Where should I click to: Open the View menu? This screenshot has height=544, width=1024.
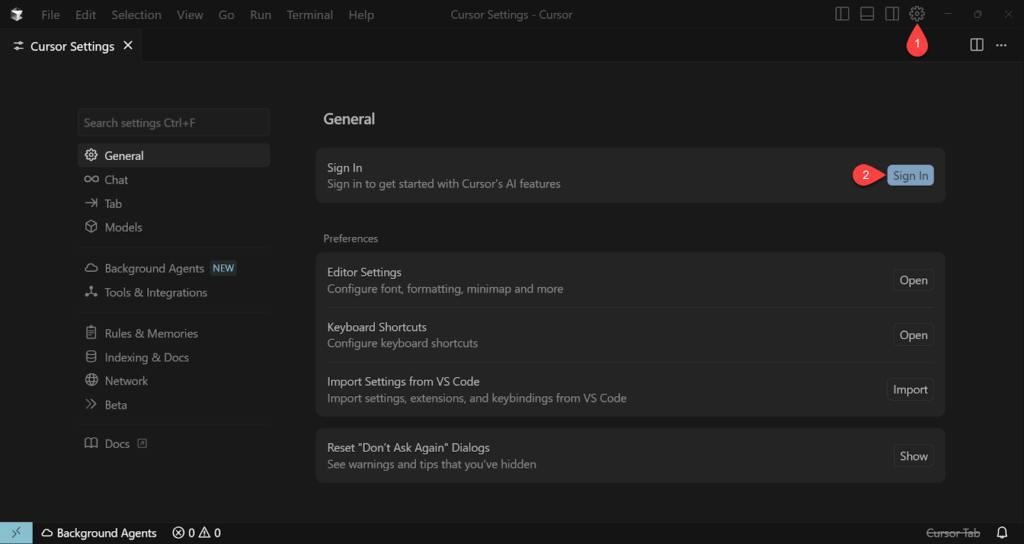(x=190, y=14)
